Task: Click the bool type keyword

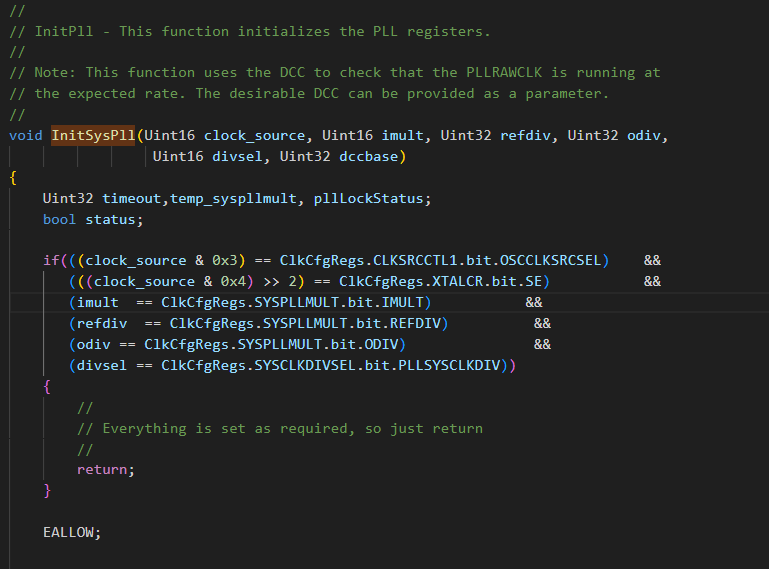Action: (x=59, y=219)
